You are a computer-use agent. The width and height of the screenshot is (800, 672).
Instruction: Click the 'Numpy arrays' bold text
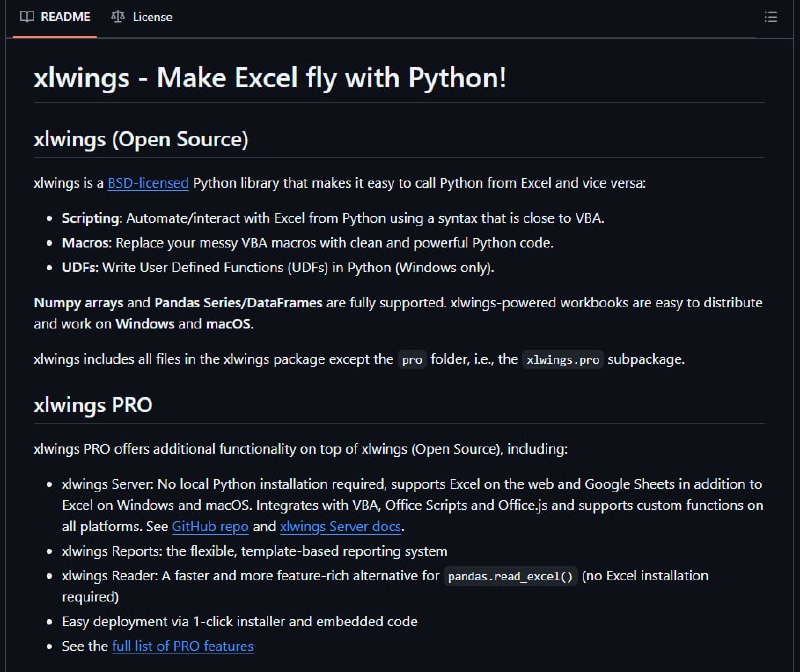(79, 303)
